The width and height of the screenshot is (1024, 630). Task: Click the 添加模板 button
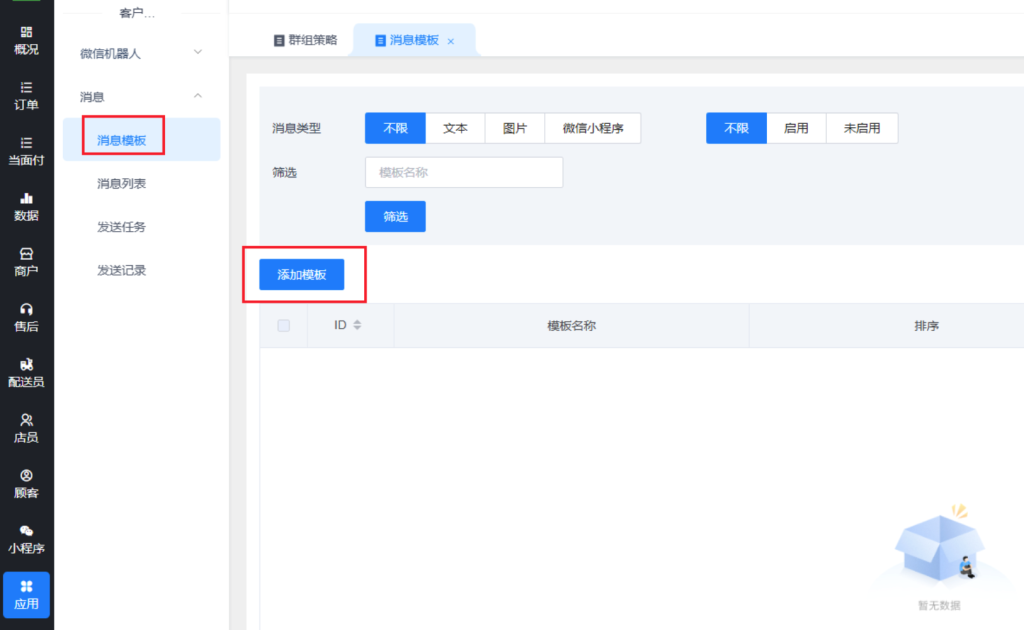click(x=301, y=275)
